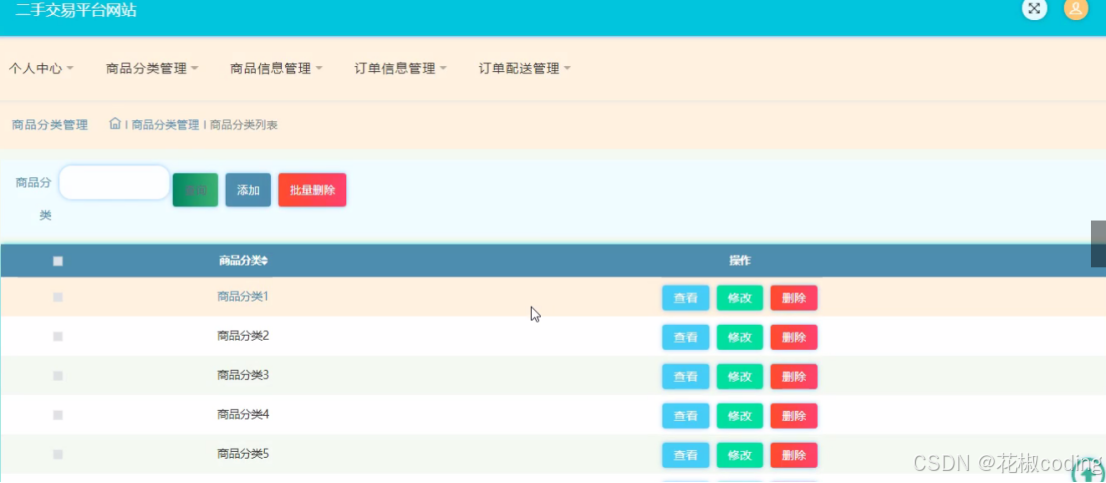Check the box for 商品分类5 row

coord(58,455)
